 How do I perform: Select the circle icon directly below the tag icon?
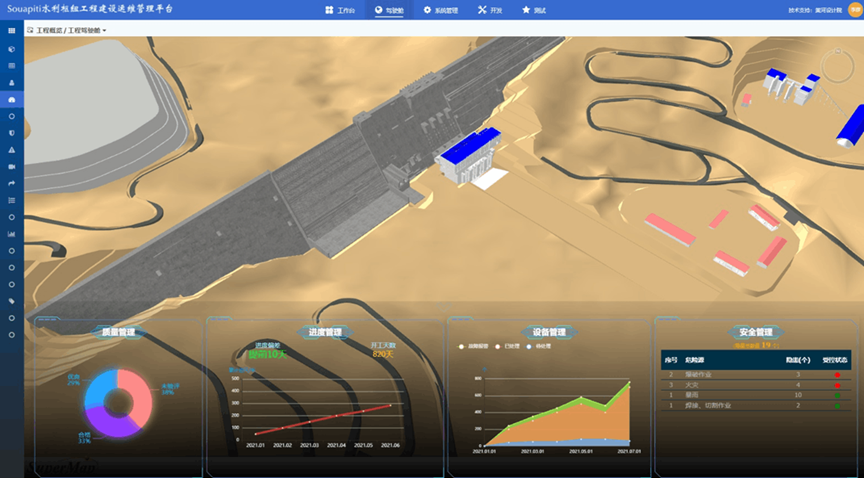point(12,318)
